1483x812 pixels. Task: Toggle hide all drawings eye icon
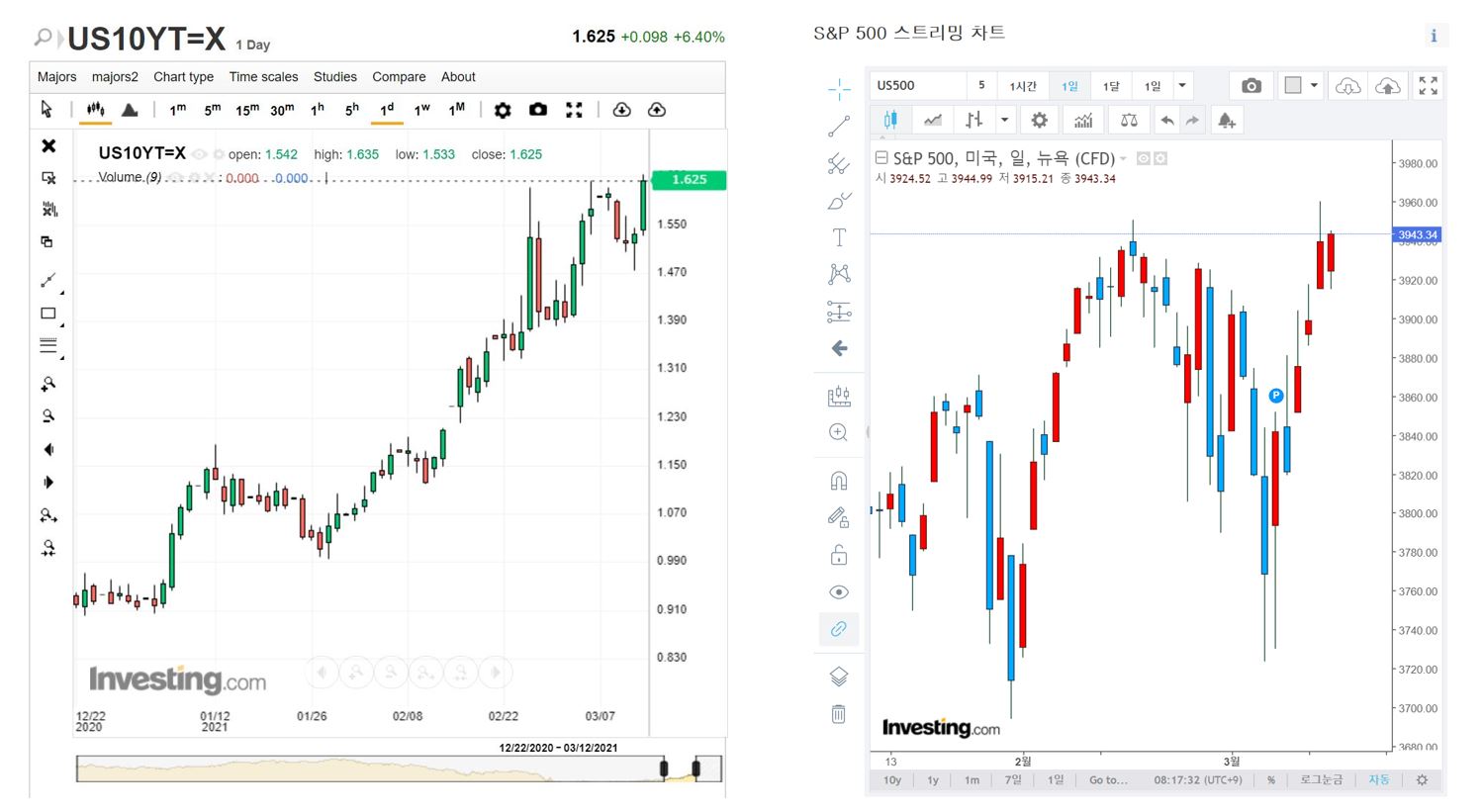[838, 592]
